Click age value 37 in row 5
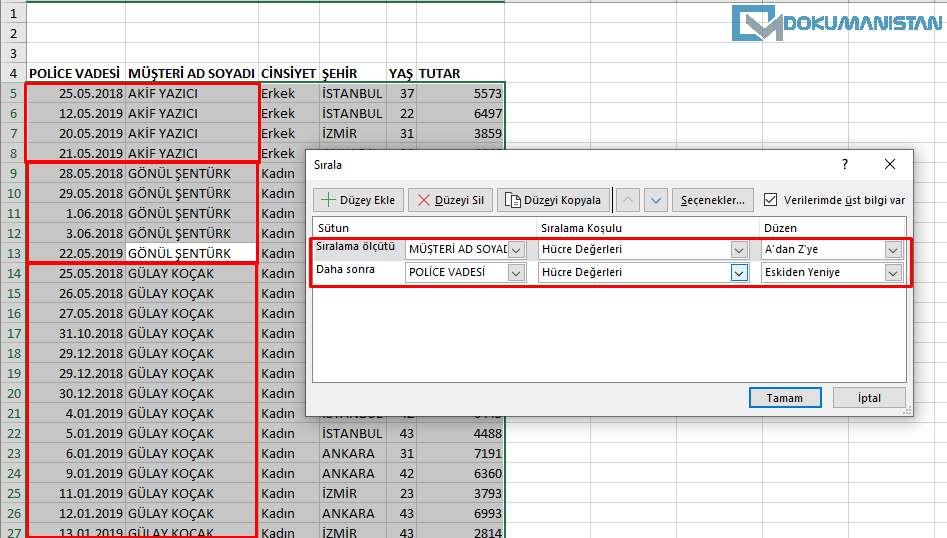947x538 pixels. tap(401, 94)
